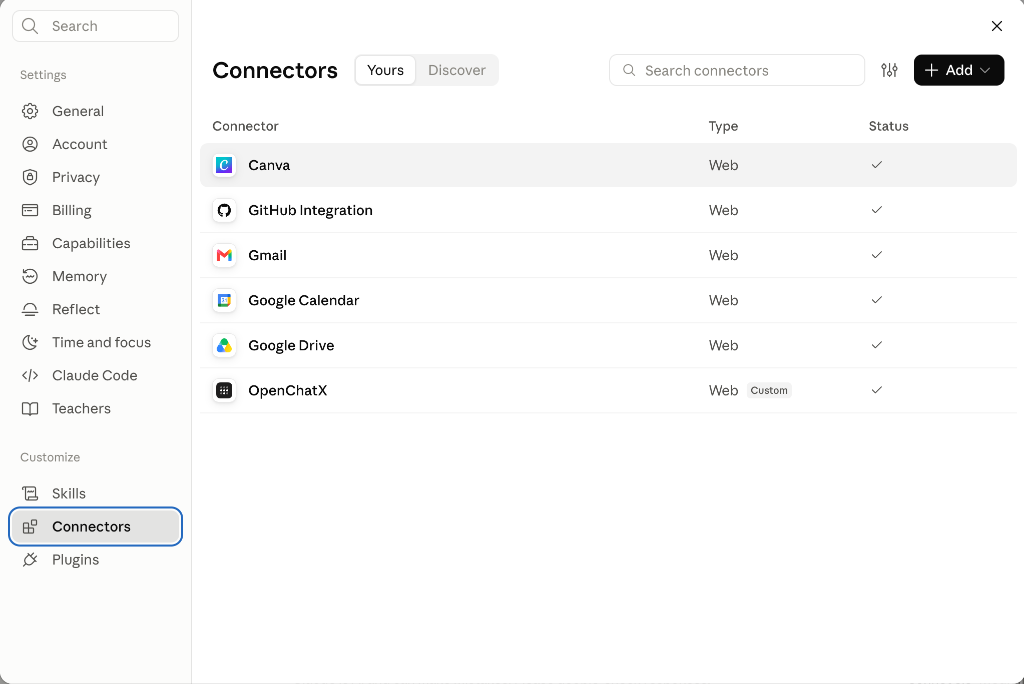1024x684 pixels.
Task: Click the Connector column header
Action: click(x=246, y=126)
